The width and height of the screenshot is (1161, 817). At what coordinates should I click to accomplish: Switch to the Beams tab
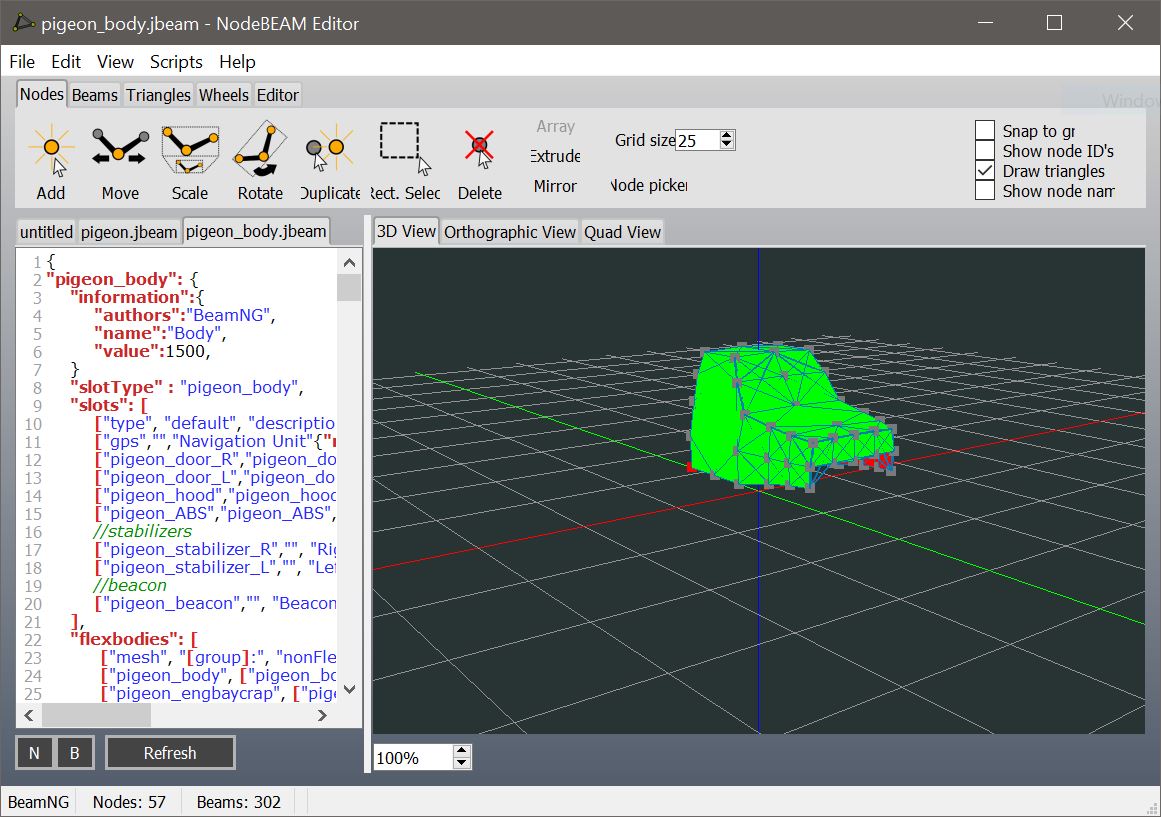tap(95, 95)
